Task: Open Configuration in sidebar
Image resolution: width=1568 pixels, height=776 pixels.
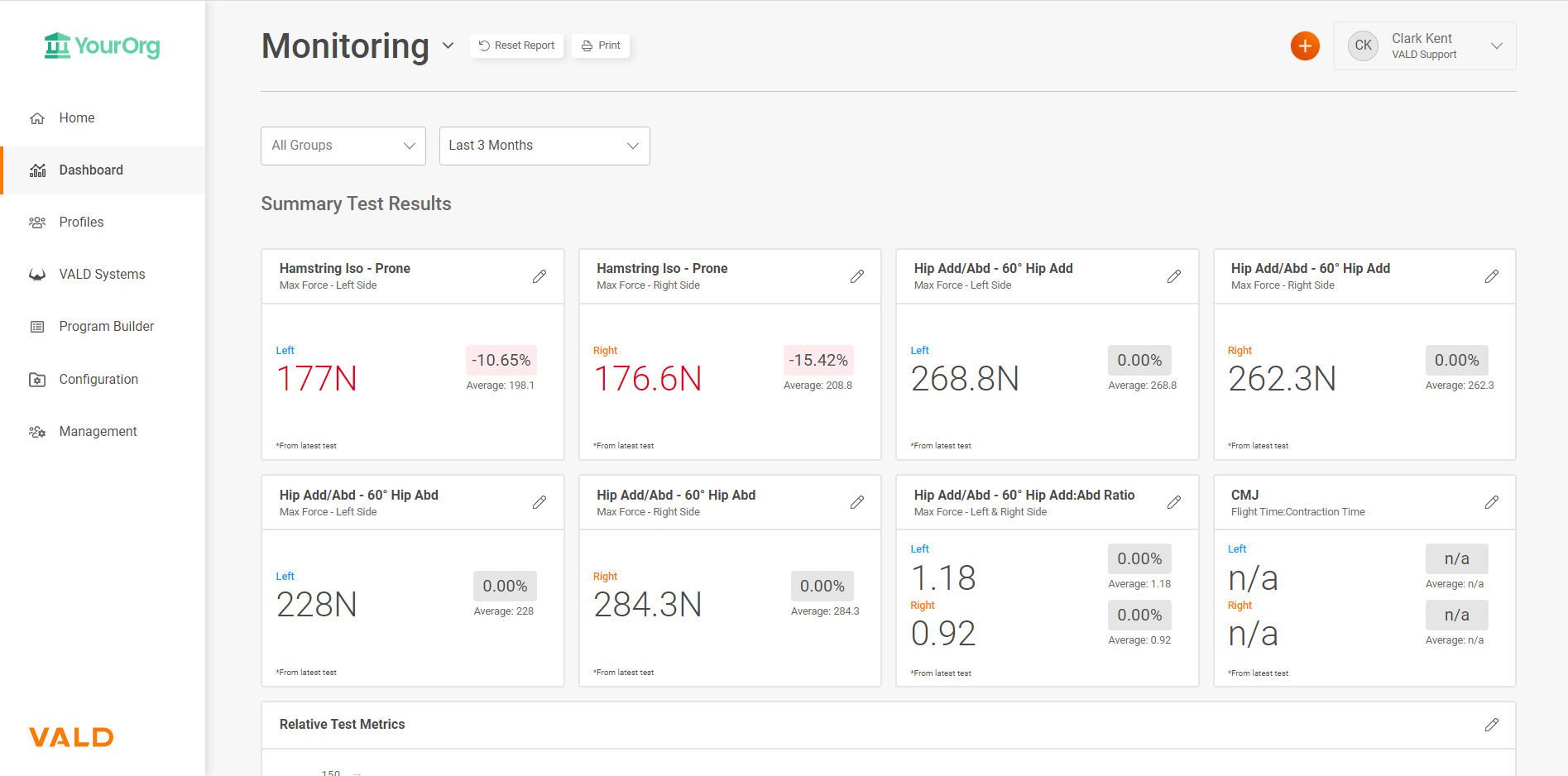Action: pos(103,380)
